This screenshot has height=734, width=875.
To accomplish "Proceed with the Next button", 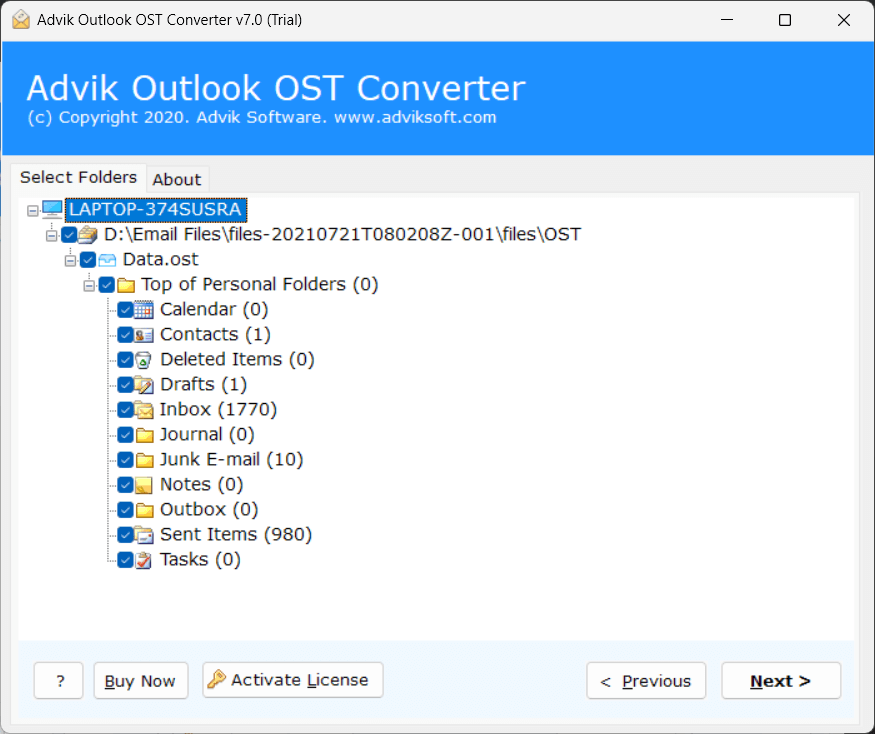I will point(781,681).
